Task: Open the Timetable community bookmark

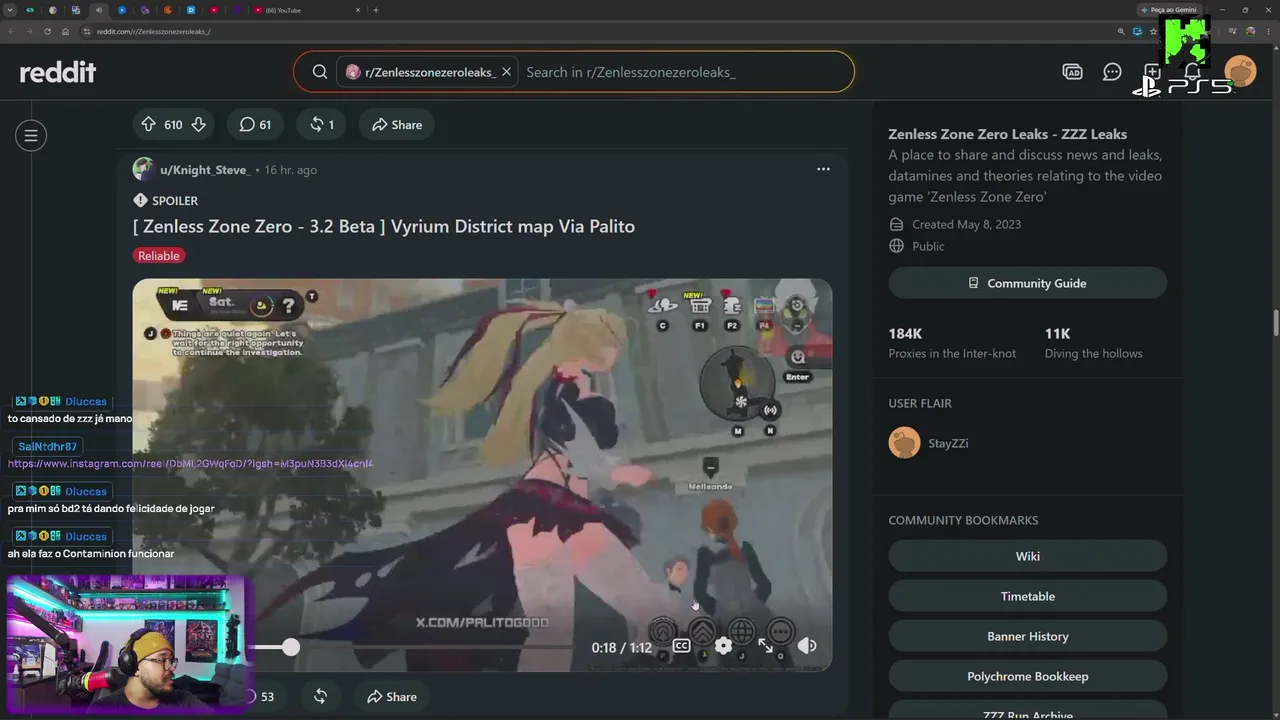Action: click(x=1027, y=596)
